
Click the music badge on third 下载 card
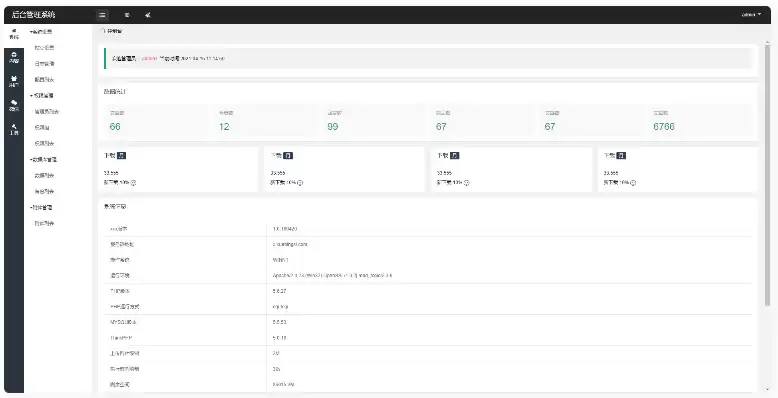tap(455, 155)
